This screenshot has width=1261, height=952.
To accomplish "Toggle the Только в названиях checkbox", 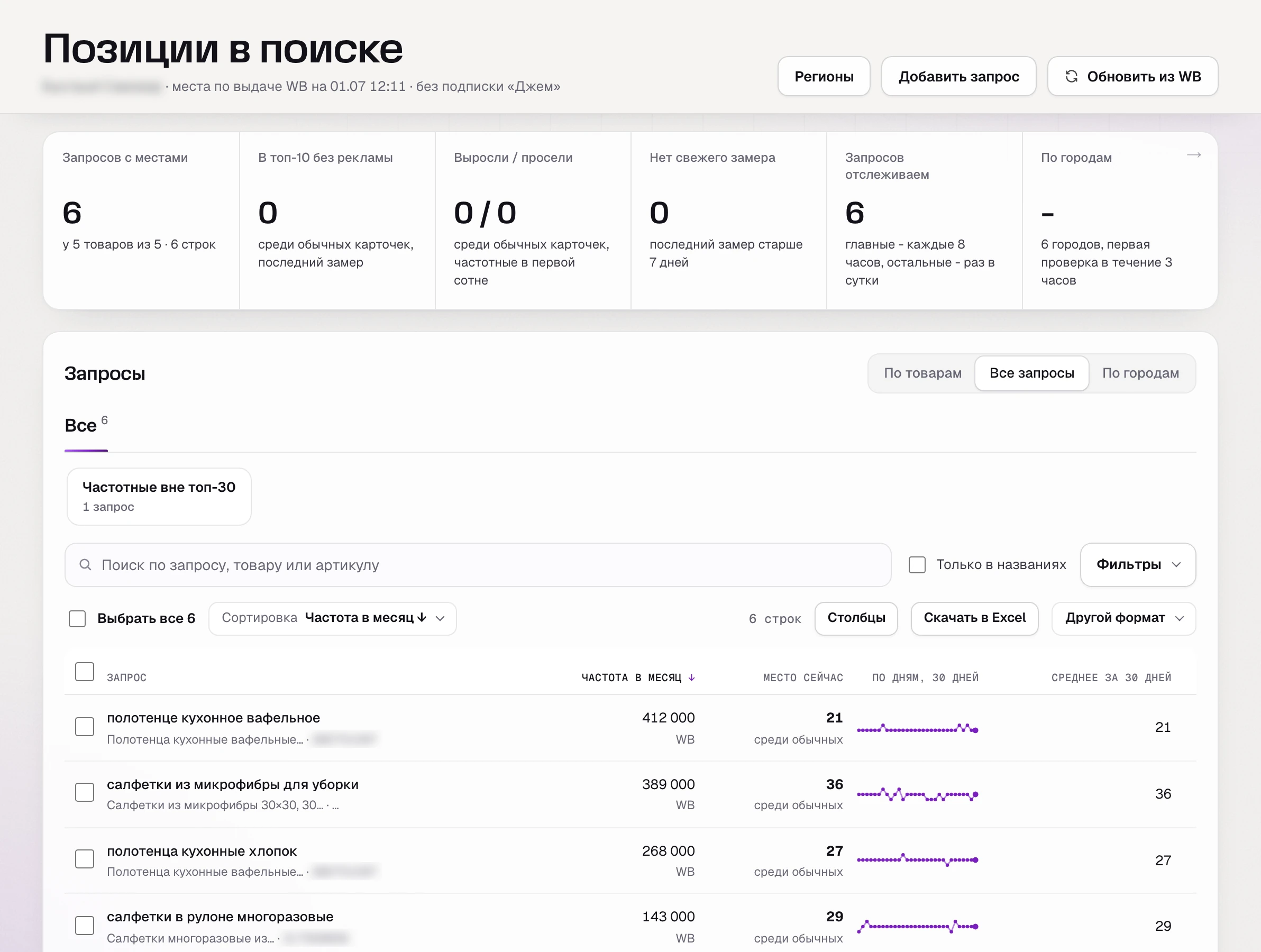I will pyautogui.click(x=917, y=564).
